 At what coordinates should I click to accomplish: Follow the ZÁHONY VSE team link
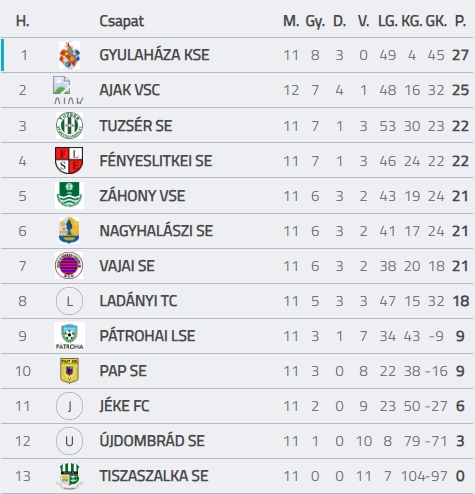tap(142, 196)
